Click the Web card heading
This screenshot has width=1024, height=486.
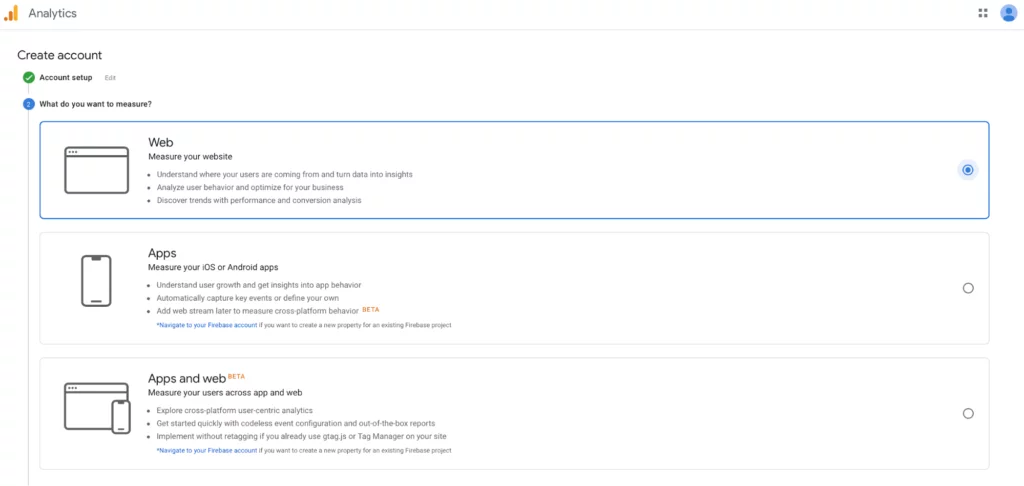tap(160, 142)
